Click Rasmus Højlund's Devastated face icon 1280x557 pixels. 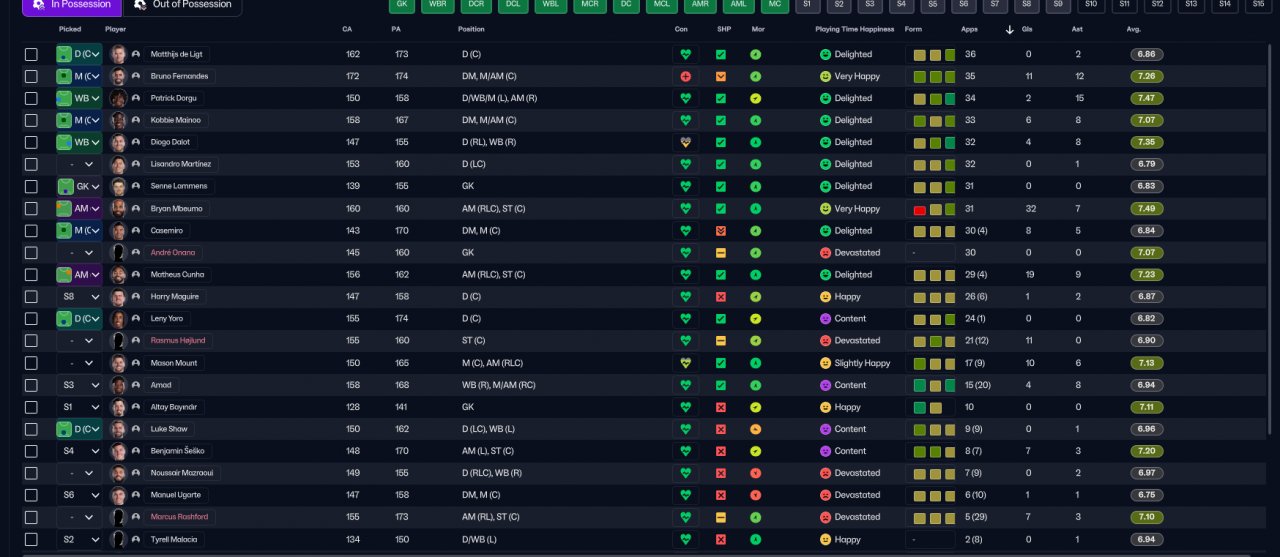825,341
